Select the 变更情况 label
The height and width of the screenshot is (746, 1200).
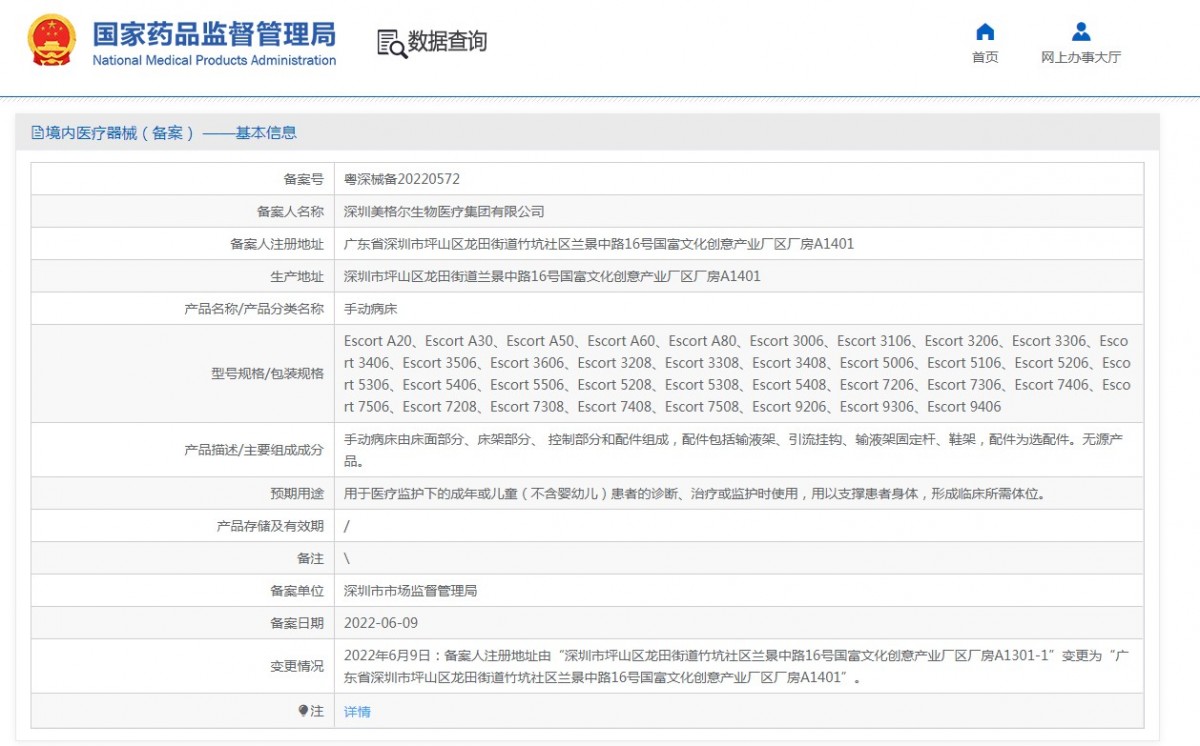click(297, 666)
